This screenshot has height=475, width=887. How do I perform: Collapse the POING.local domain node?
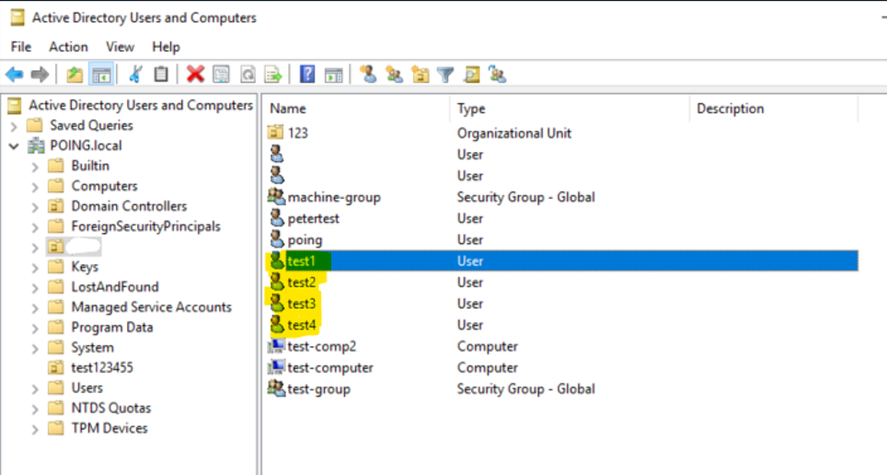(14, 146)
